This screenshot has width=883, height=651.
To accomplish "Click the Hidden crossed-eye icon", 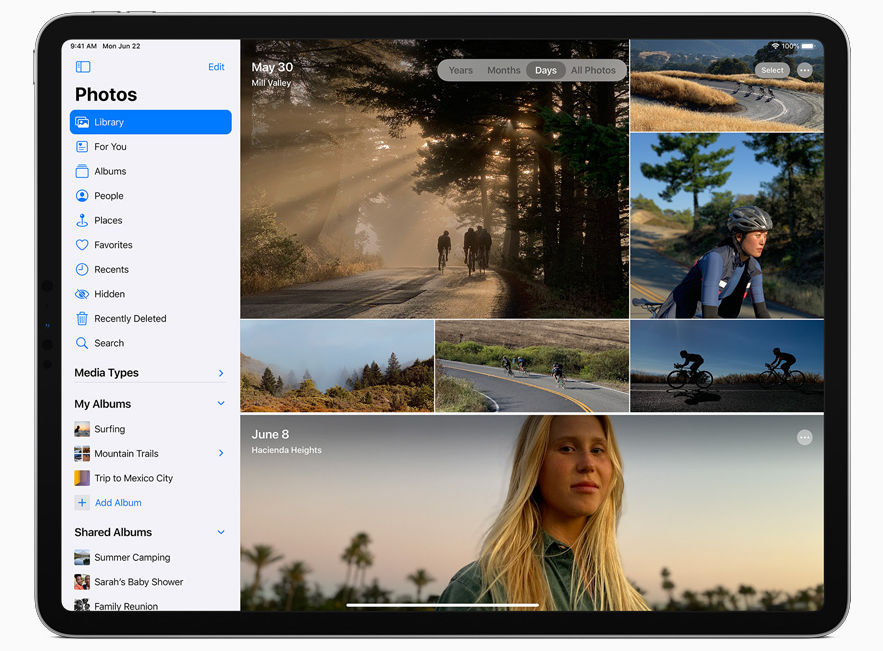I will [x=82, y=294].
